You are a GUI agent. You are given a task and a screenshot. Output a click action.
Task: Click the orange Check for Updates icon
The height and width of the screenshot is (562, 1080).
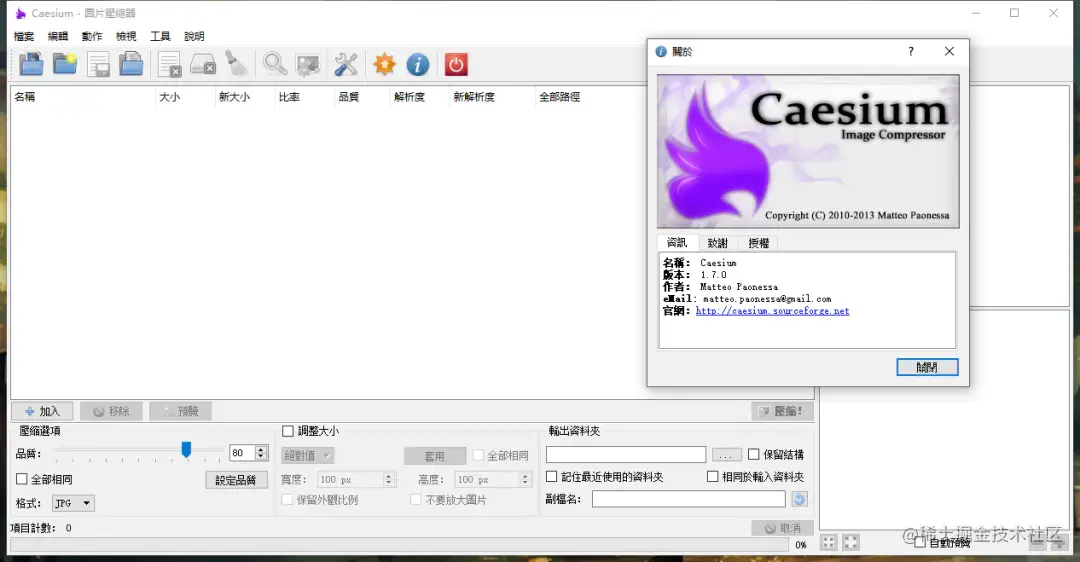click(x=384, y=64)
